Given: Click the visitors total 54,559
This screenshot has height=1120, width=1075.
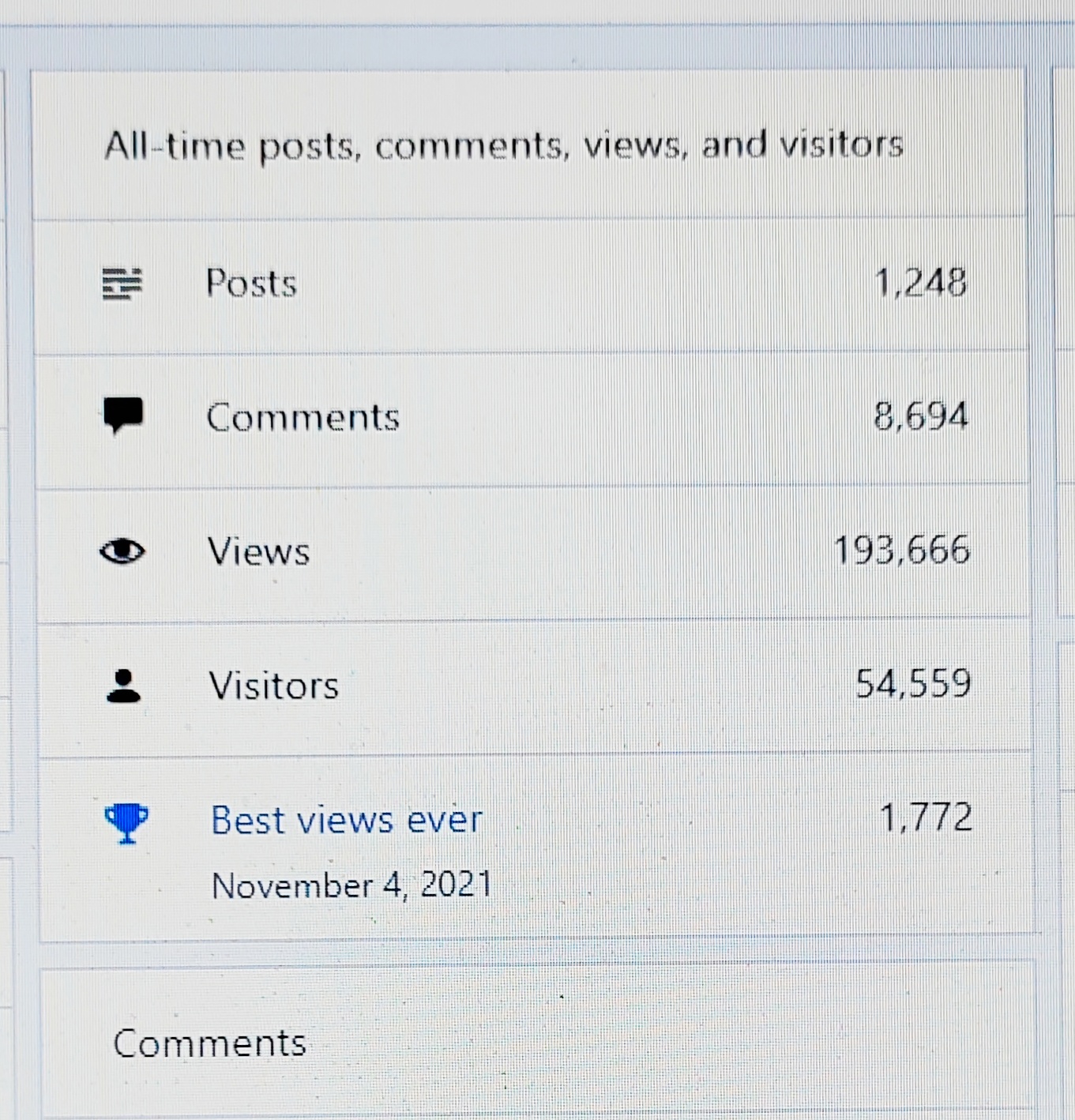Looking at the screenshot, I should (x=913, y=683).
